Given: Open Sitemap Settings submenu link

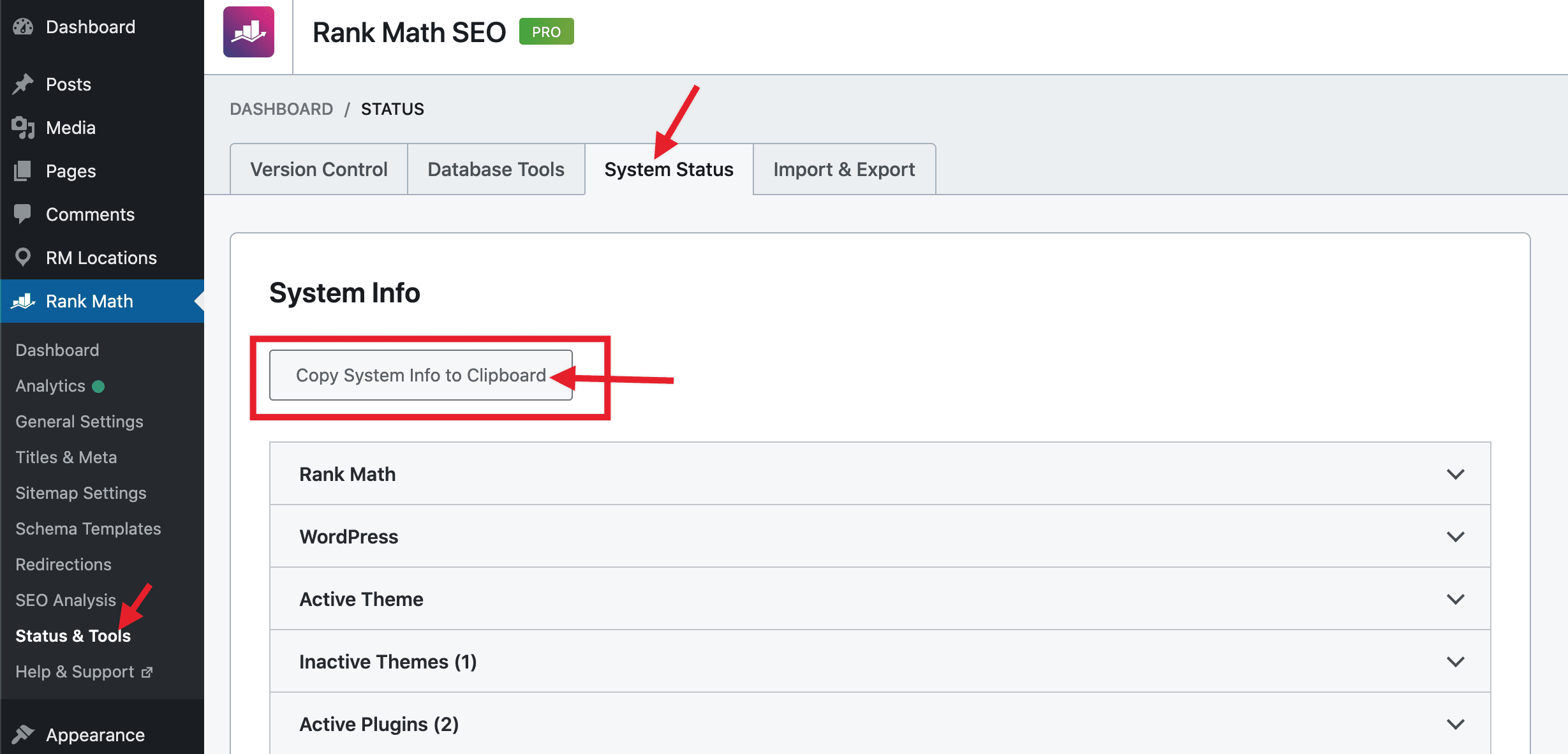Looking at the screenshot, I should click(81, 493).
